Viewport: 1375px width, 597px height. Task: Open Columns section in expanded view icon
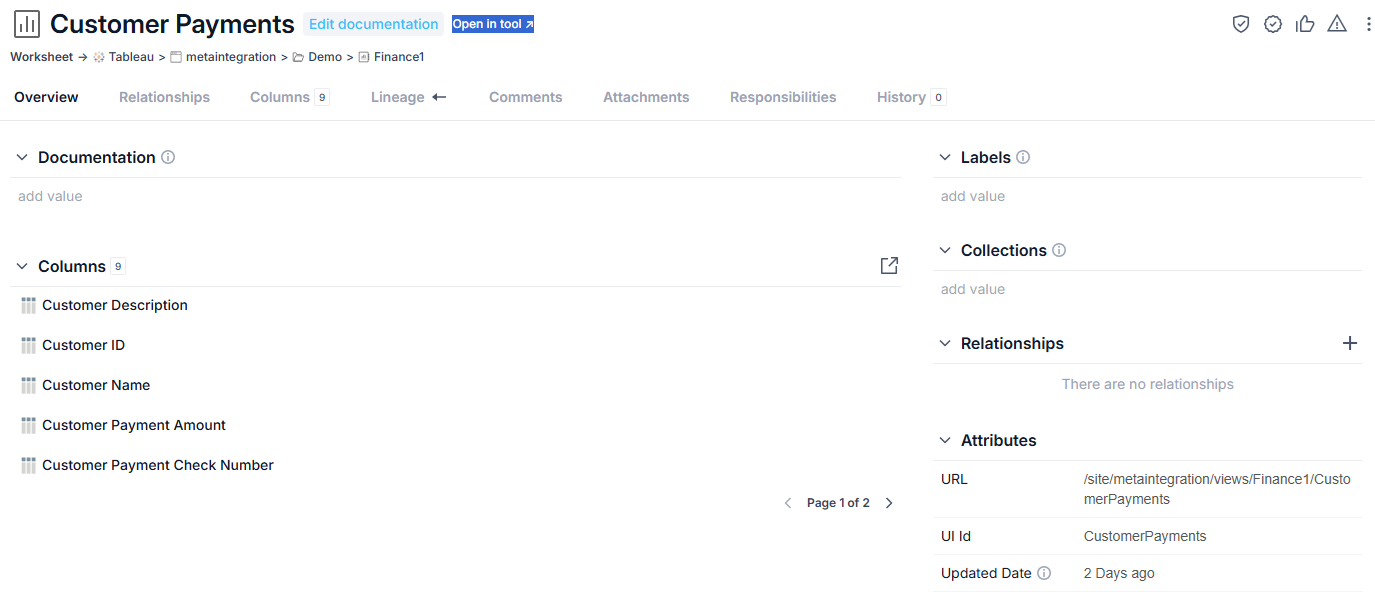tap(889, 266)
